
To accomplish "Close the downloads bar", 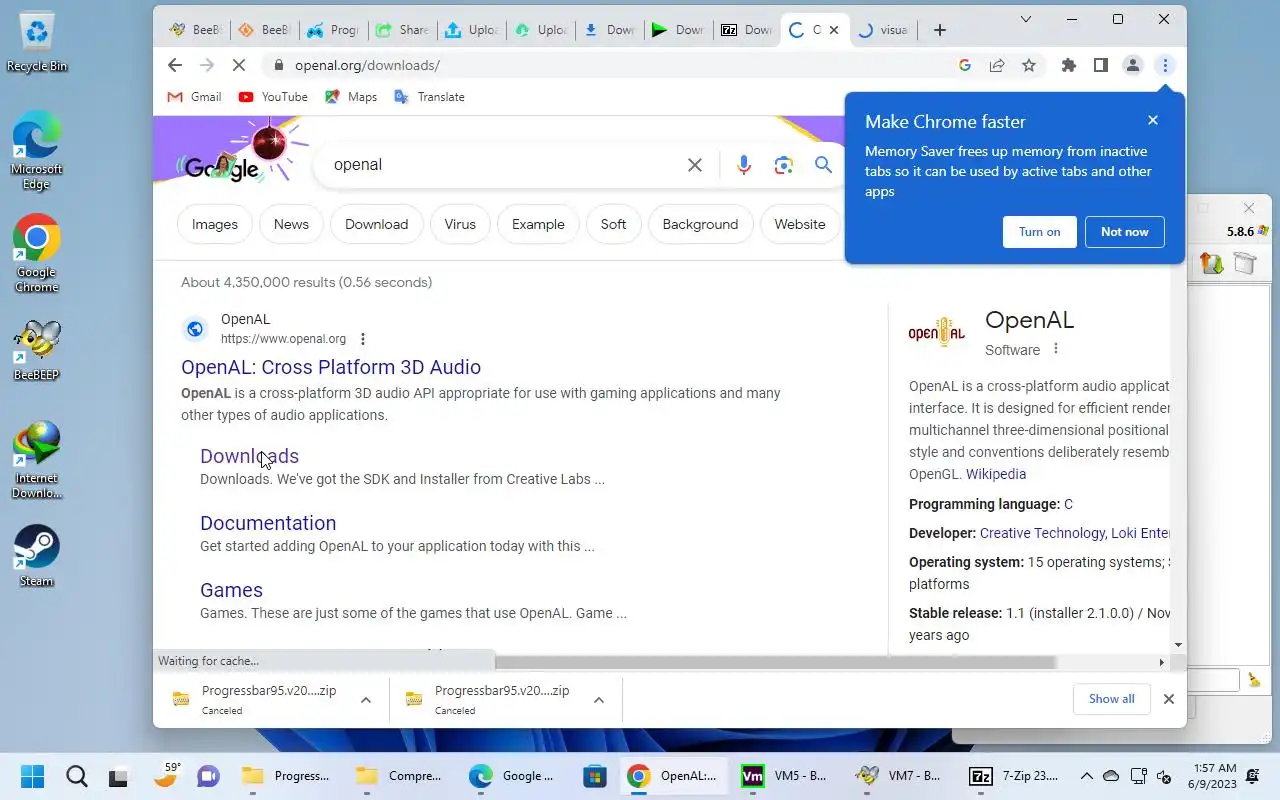I will pyautogui.click(x=1168, y=699).
